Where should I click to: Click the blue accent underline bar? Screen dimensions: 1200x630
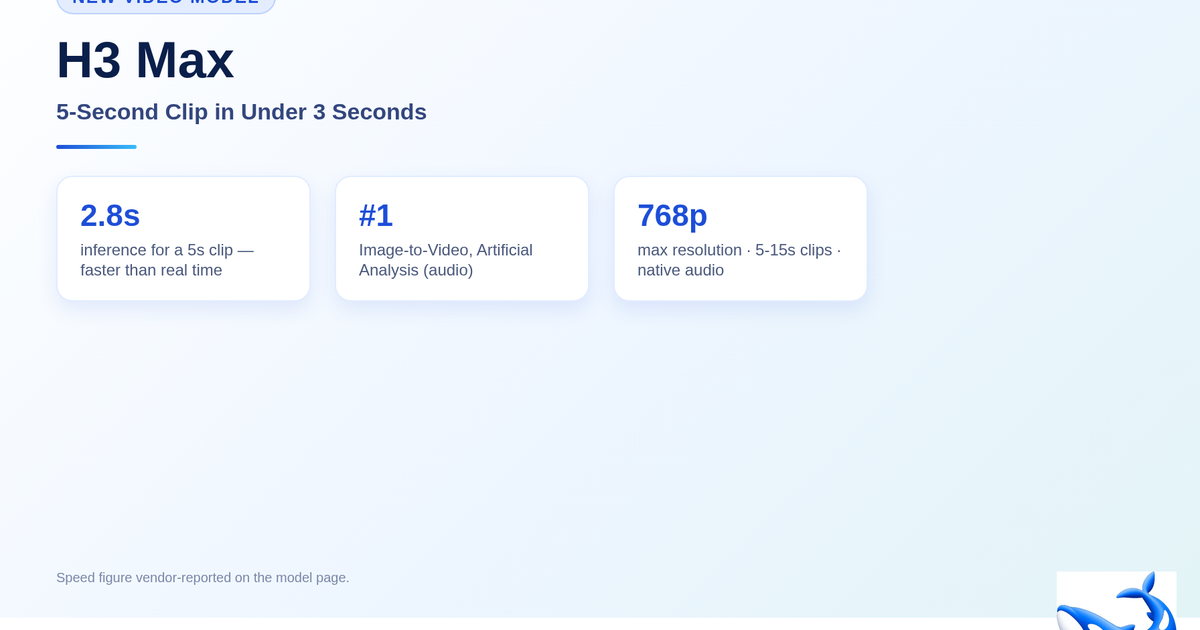pos(96,147)
